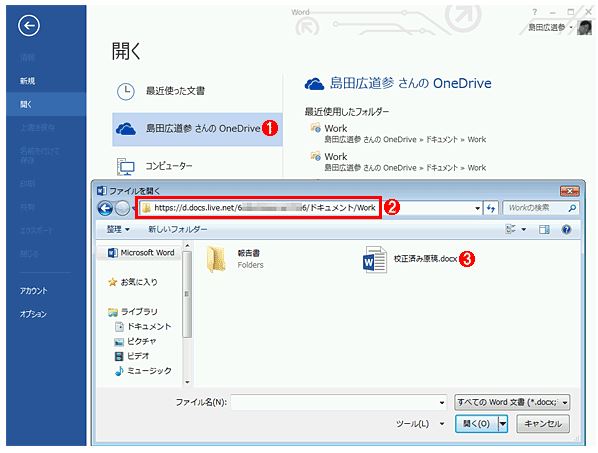The height and width of the screenshot is (453, 598).
Task: Click the dialog back navigation arrow
Action: 105,208
